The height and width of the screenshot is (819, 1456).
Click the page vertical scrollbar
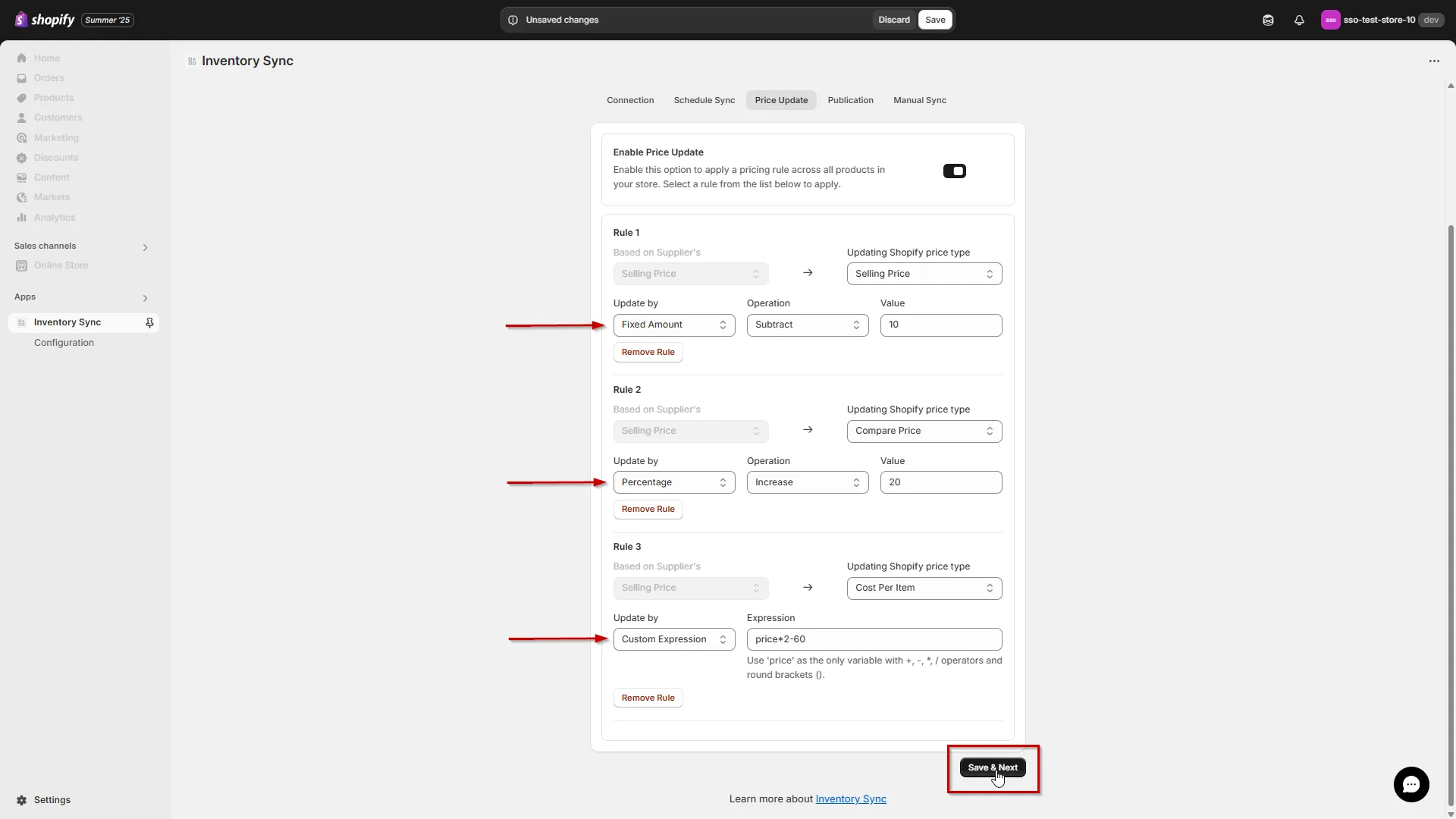click(x=1451, y=516)
